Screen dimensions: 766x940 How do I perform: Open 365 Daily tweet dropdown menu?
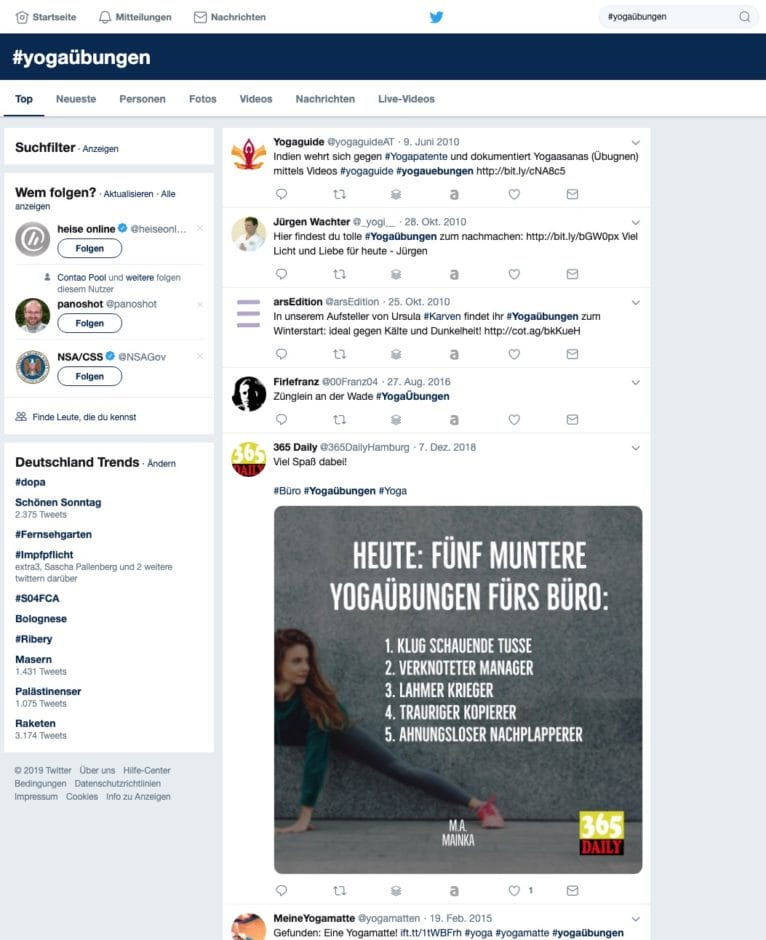click(x=635, y=448)
